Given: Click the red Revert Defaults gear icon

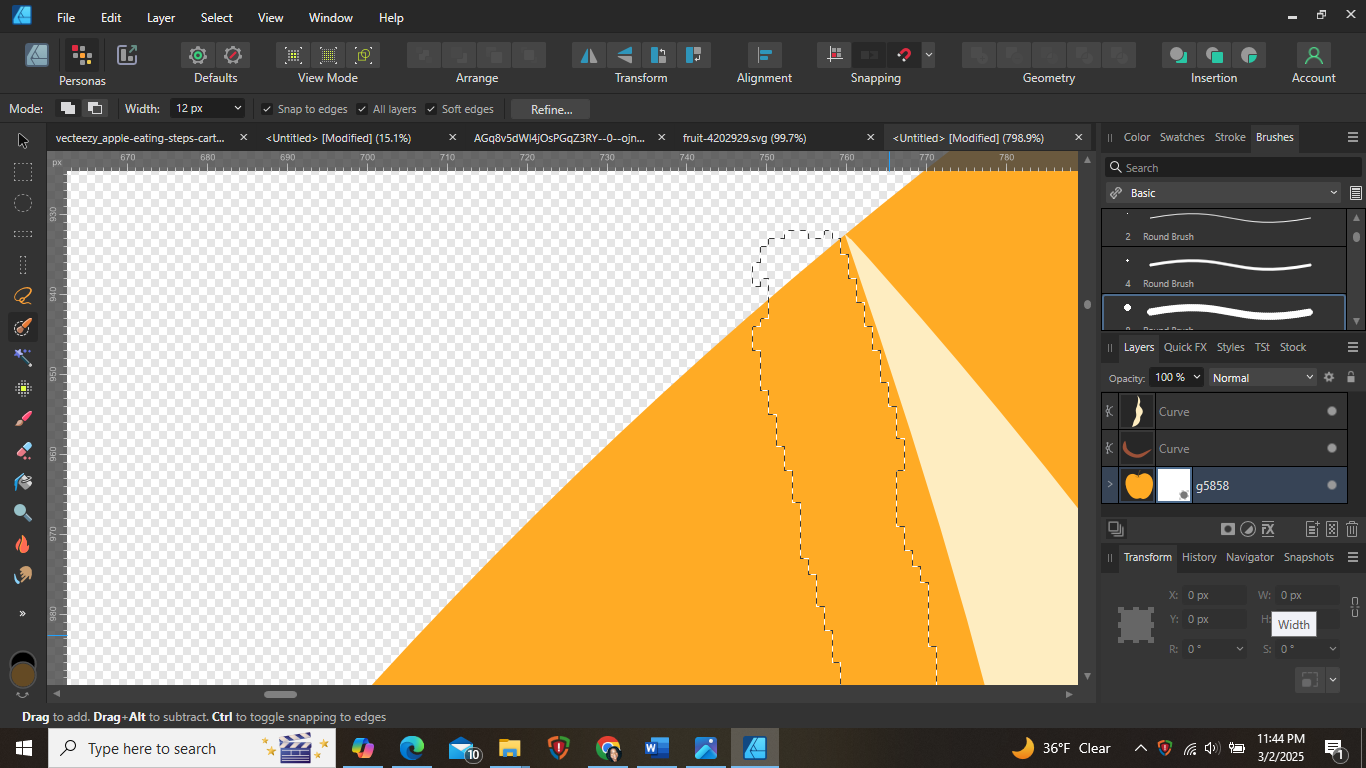Looking at the screenshot, I should click(x=233, y=55).
